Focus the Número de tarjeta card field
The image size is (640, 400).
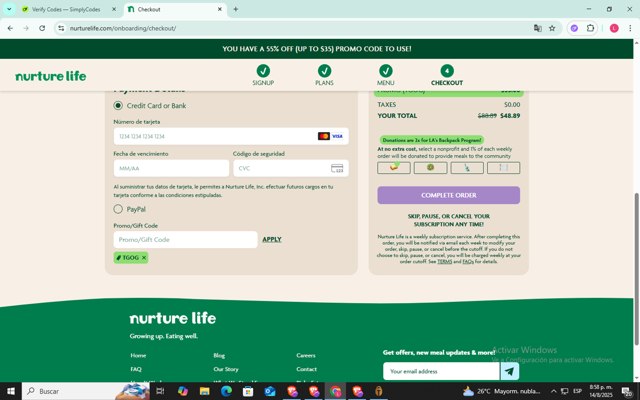231,136
